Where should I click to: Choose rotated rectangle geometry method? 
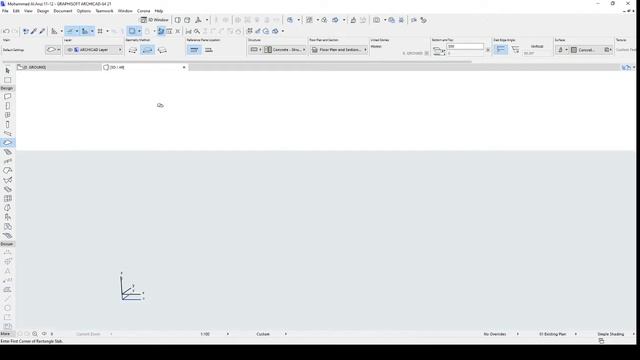[x=162, y=50]
